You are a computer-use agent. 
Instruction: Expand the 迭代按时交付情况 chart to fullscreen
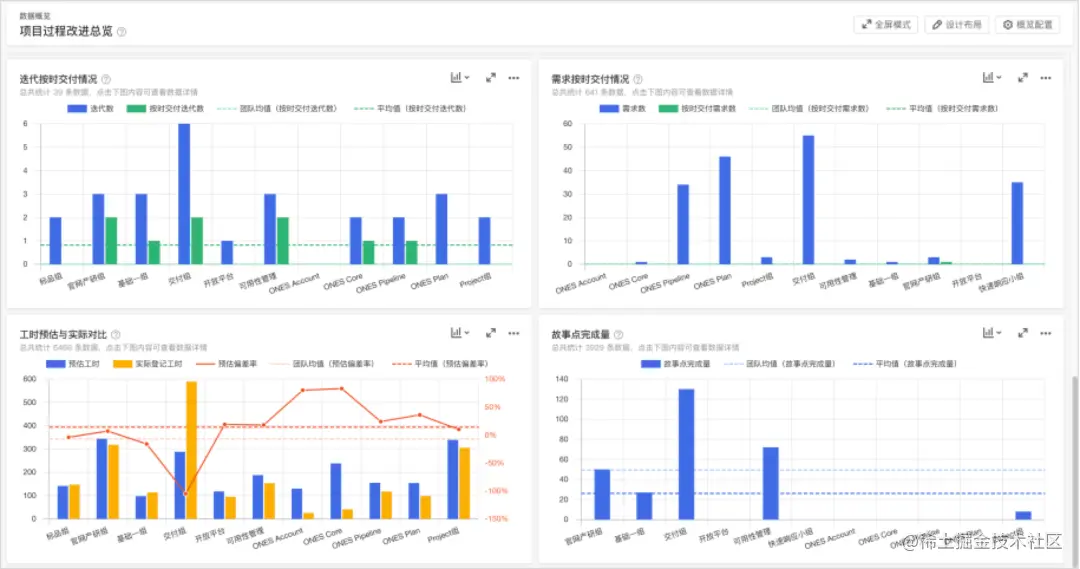[490, 78]
